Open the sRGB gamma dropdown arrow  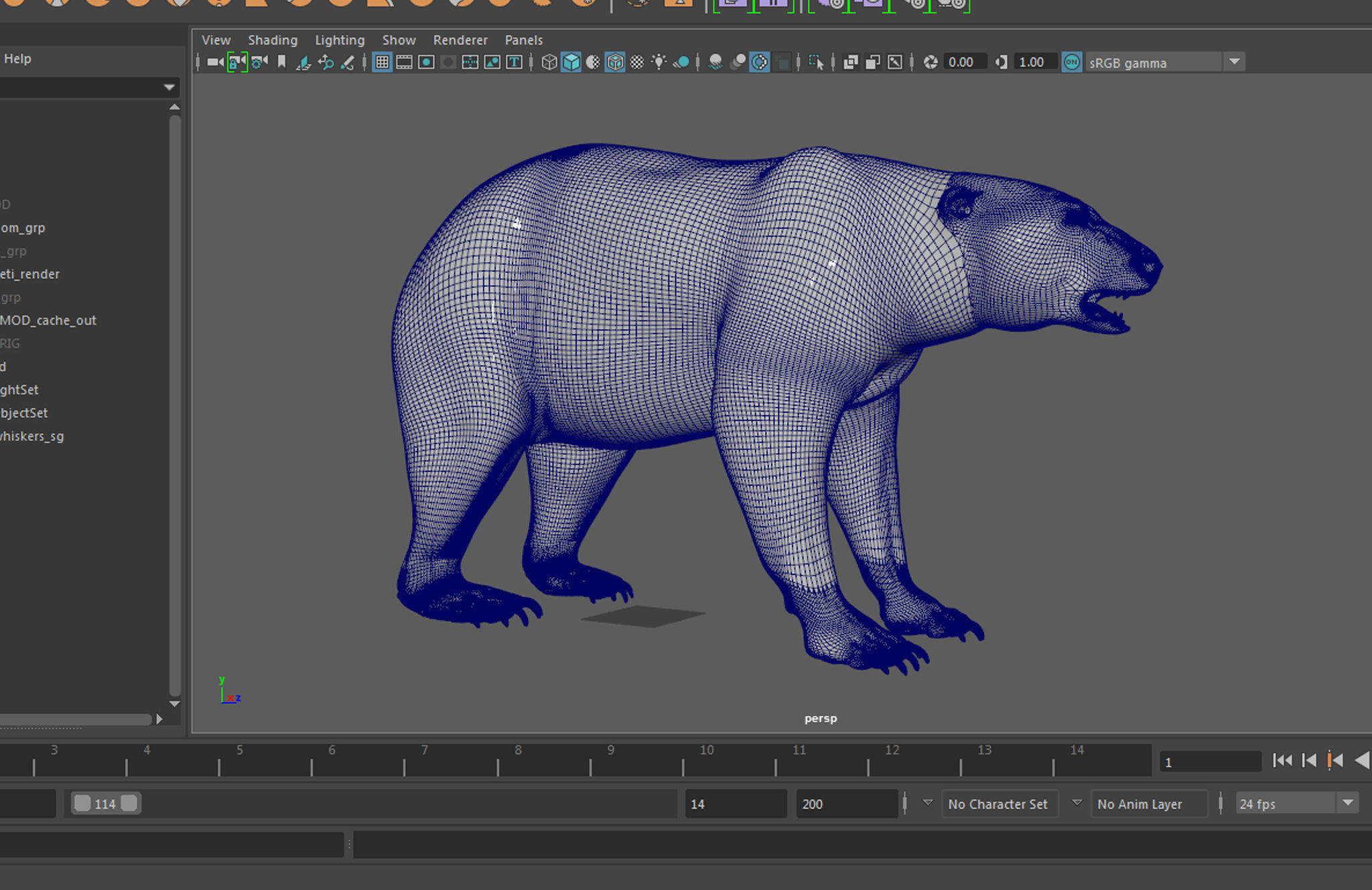coord(1234,62)
